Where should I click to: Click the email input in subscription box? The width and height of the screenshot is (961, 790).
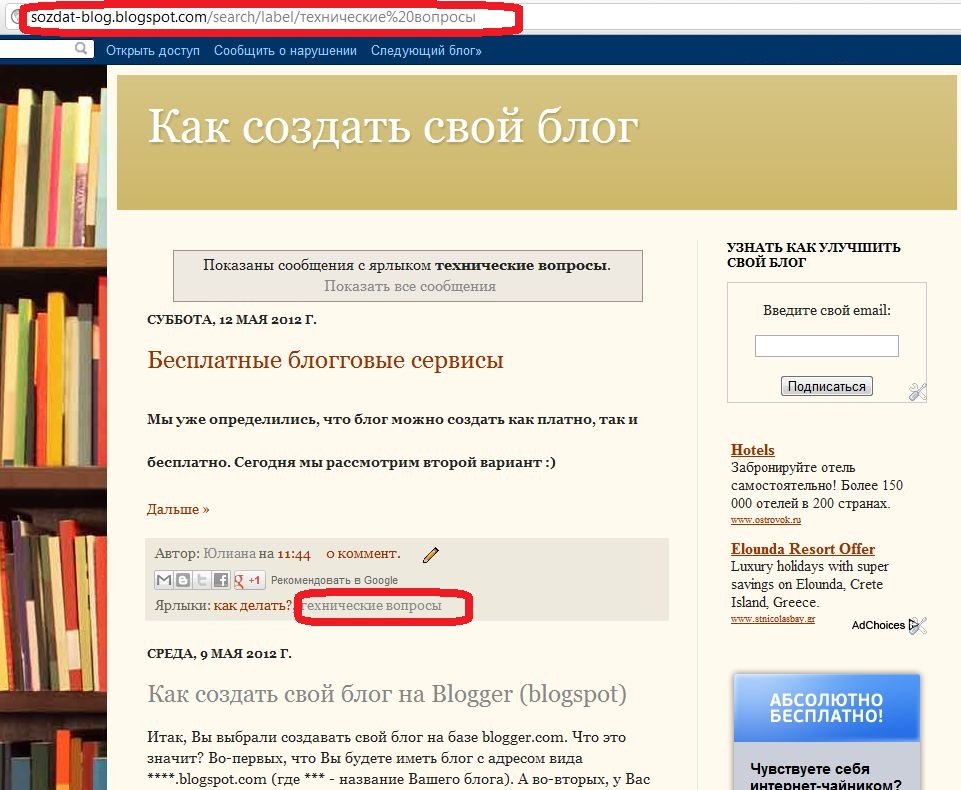(x=826, y=346)
